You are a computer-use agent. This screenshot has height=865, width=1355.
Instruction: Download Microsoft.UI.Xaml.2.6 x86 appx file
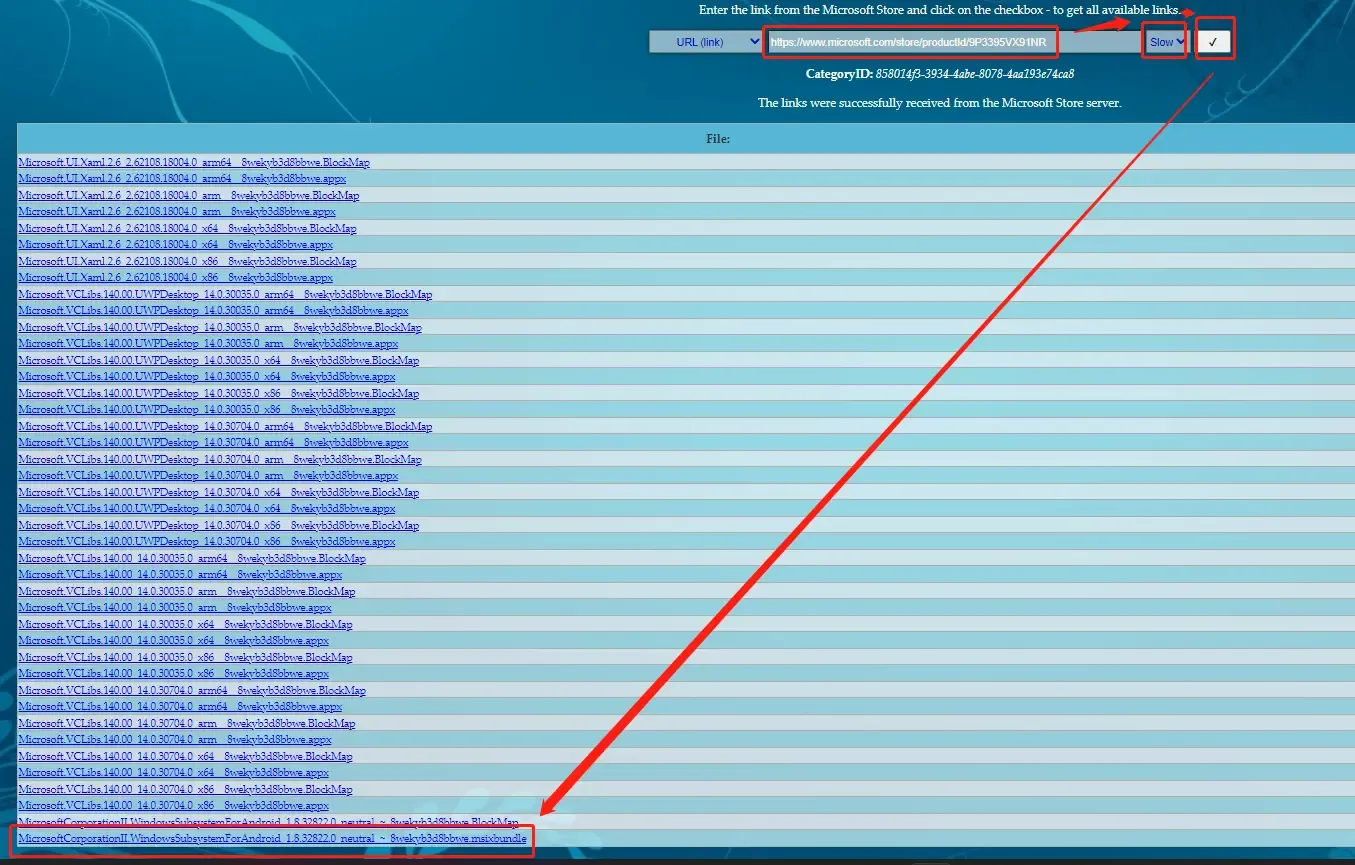click(175, 277)
